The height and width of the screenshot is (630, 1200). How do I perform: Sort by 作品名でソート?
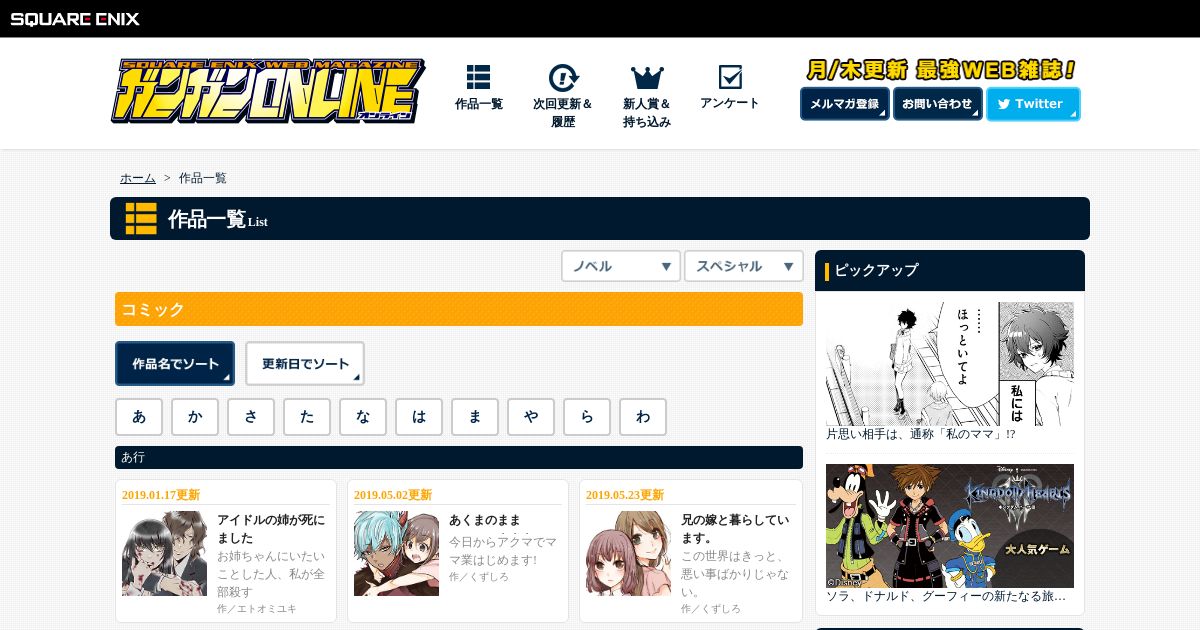pyautogui.click(x=175, y=363)
